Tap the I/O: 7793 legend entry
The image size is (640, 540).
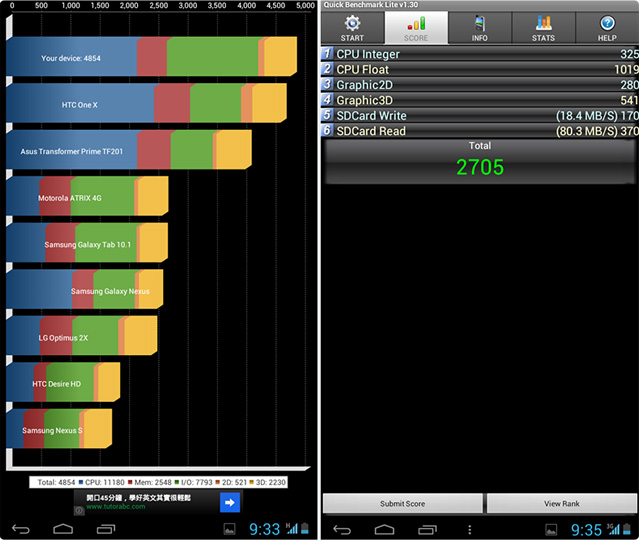click(193, 482)
